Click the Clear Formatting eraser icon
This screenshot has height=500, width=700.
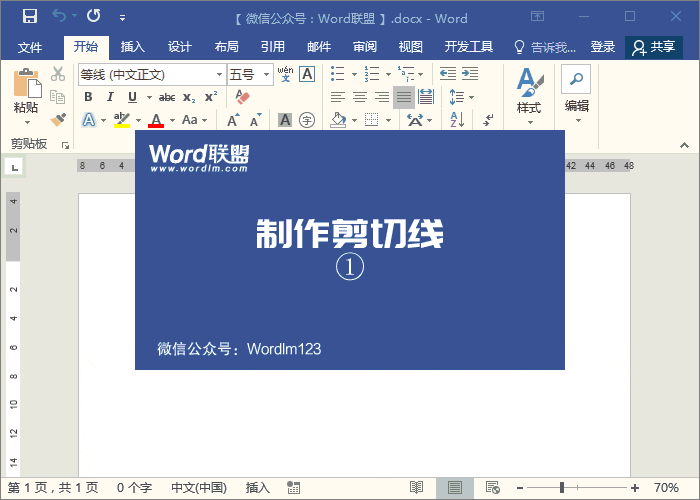pyautogui.click(x=242, y=97)
